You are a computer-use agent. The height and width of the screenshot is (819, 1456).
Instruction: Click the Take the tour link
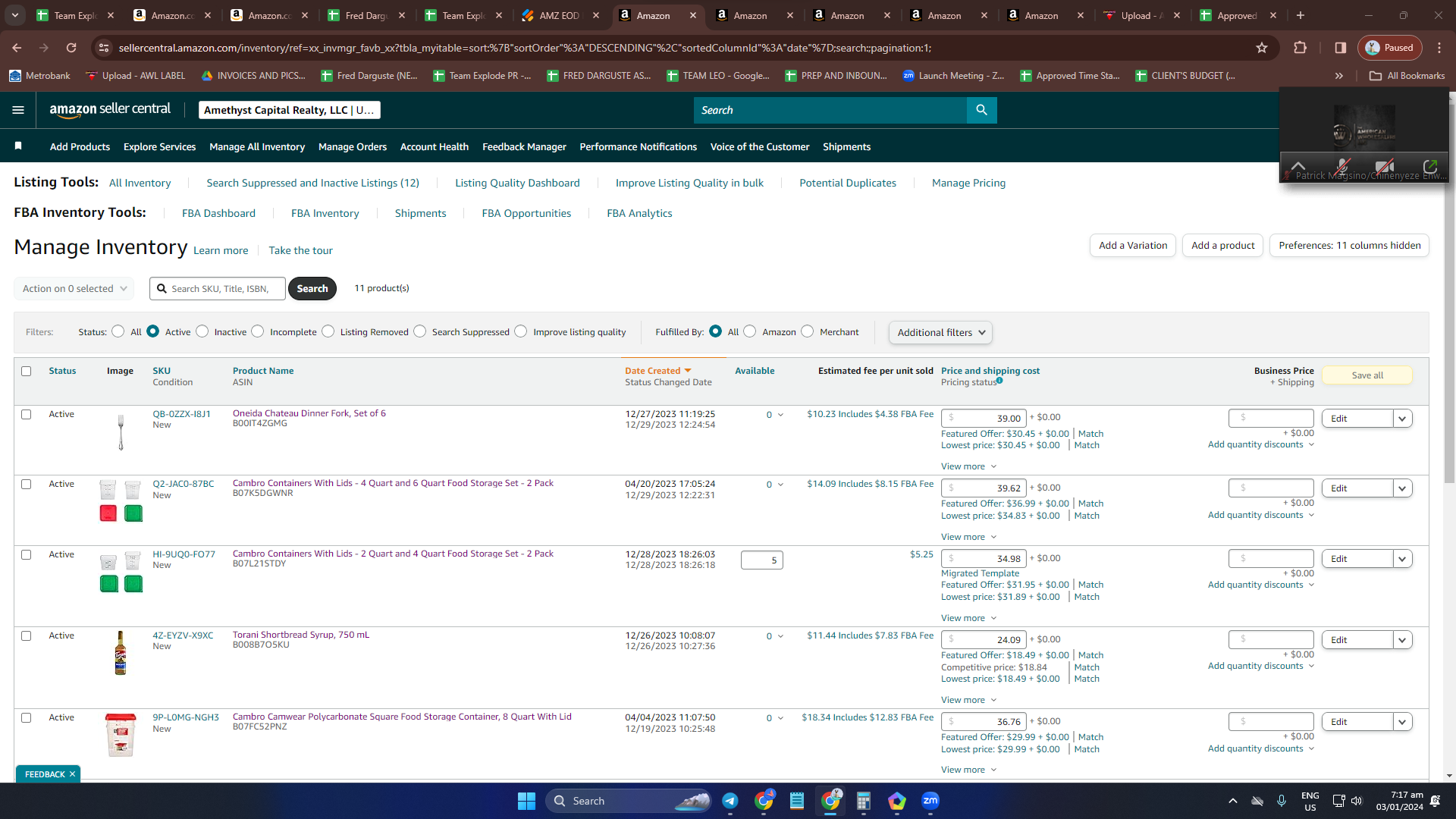(x=300, y=250)
